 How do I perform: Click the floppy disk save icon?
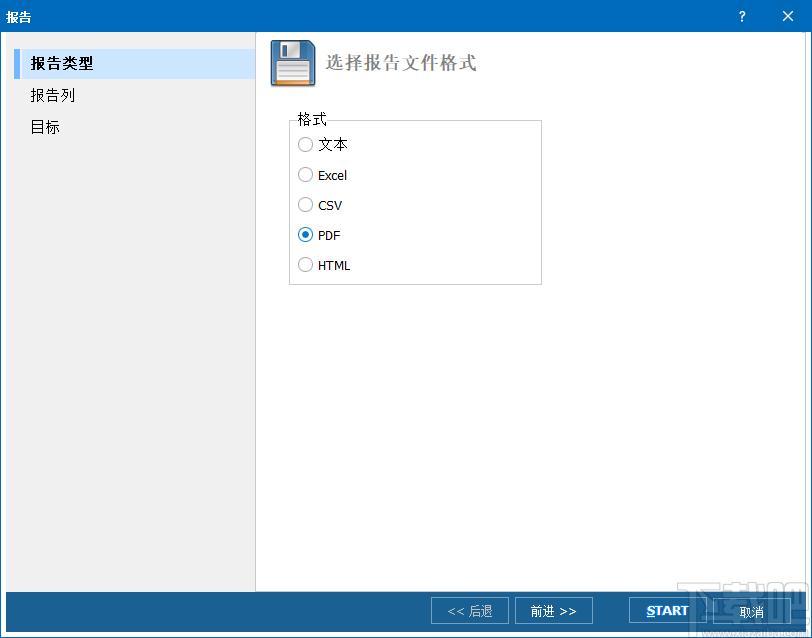click(293, 63)
